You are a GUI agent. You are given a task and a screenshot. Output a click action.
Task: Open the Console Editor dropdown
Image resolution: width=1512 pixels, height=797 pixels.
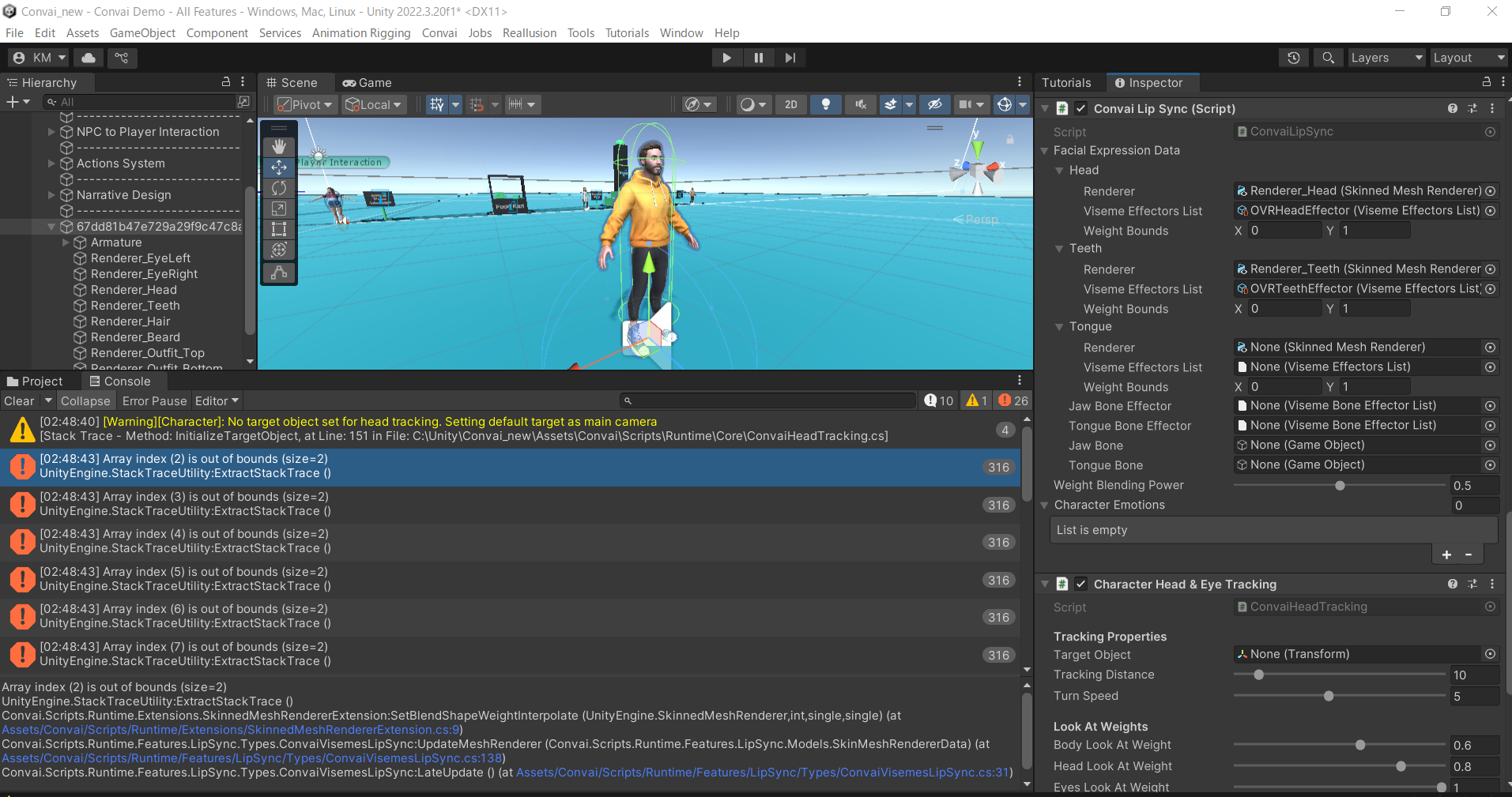pyautogui.click(x=217, y=400)
